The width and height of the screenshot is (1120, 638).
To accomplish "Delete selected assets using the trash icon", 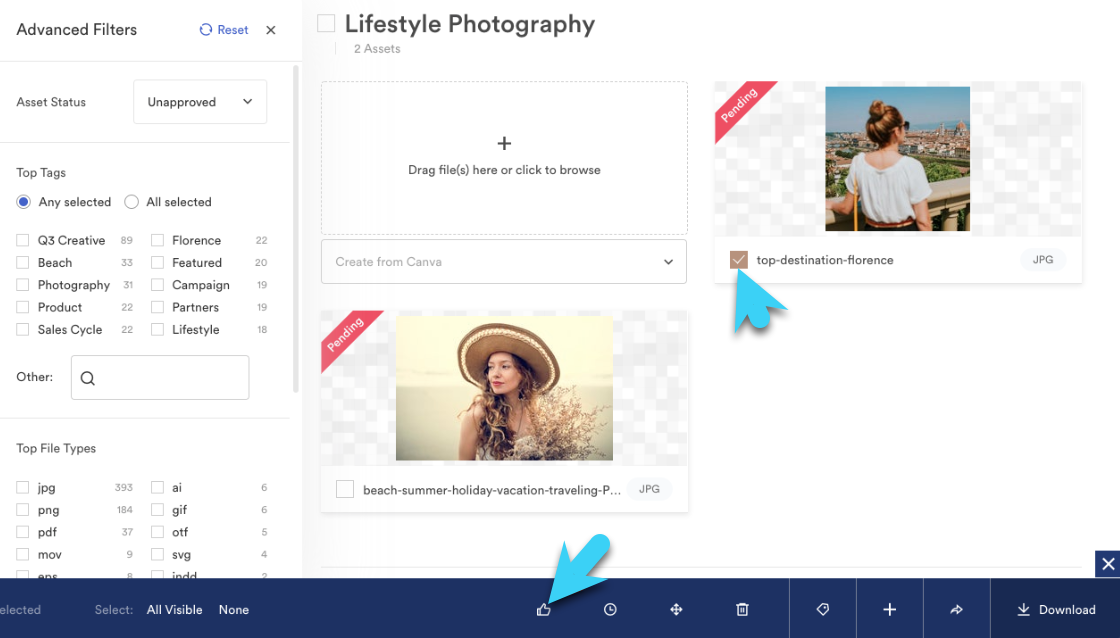I will [742, 608].
